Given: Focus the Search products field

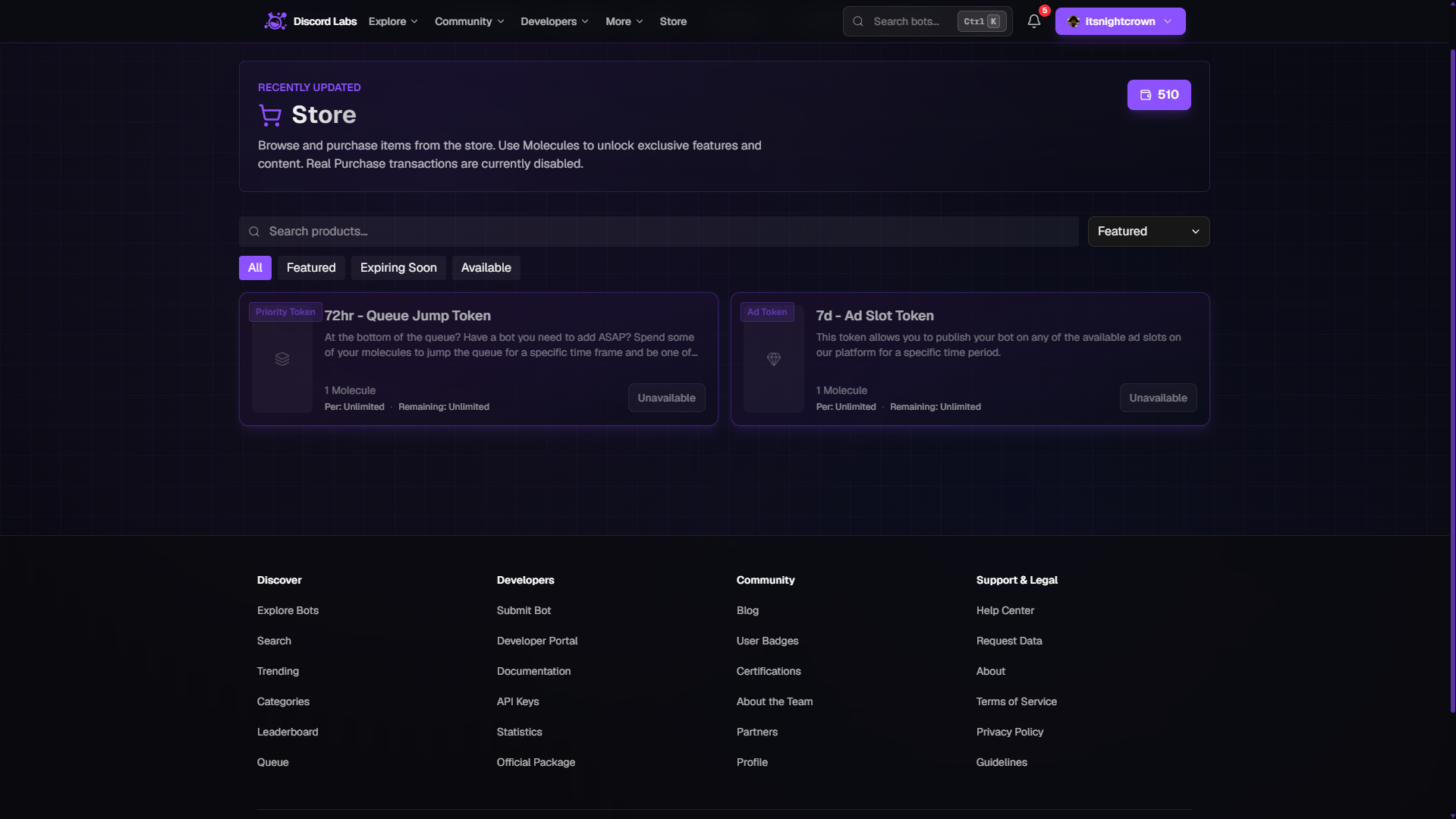Looking at the screenshot, I should click(659, 232).
